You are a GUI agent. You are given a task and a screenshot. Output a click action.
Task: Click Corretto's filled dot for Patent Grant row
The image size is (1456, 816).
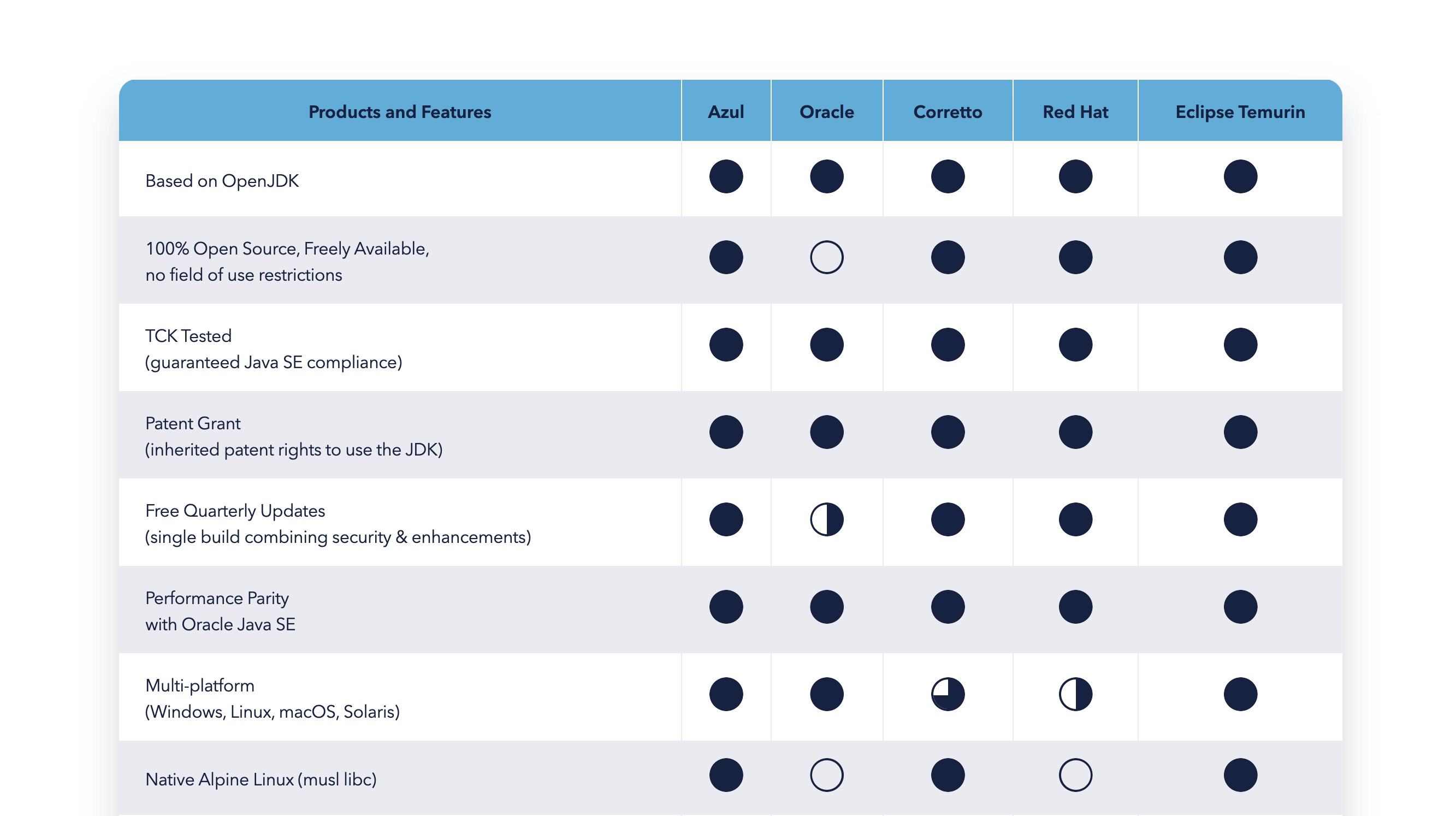pyautogui.click(x=948, y=432)
